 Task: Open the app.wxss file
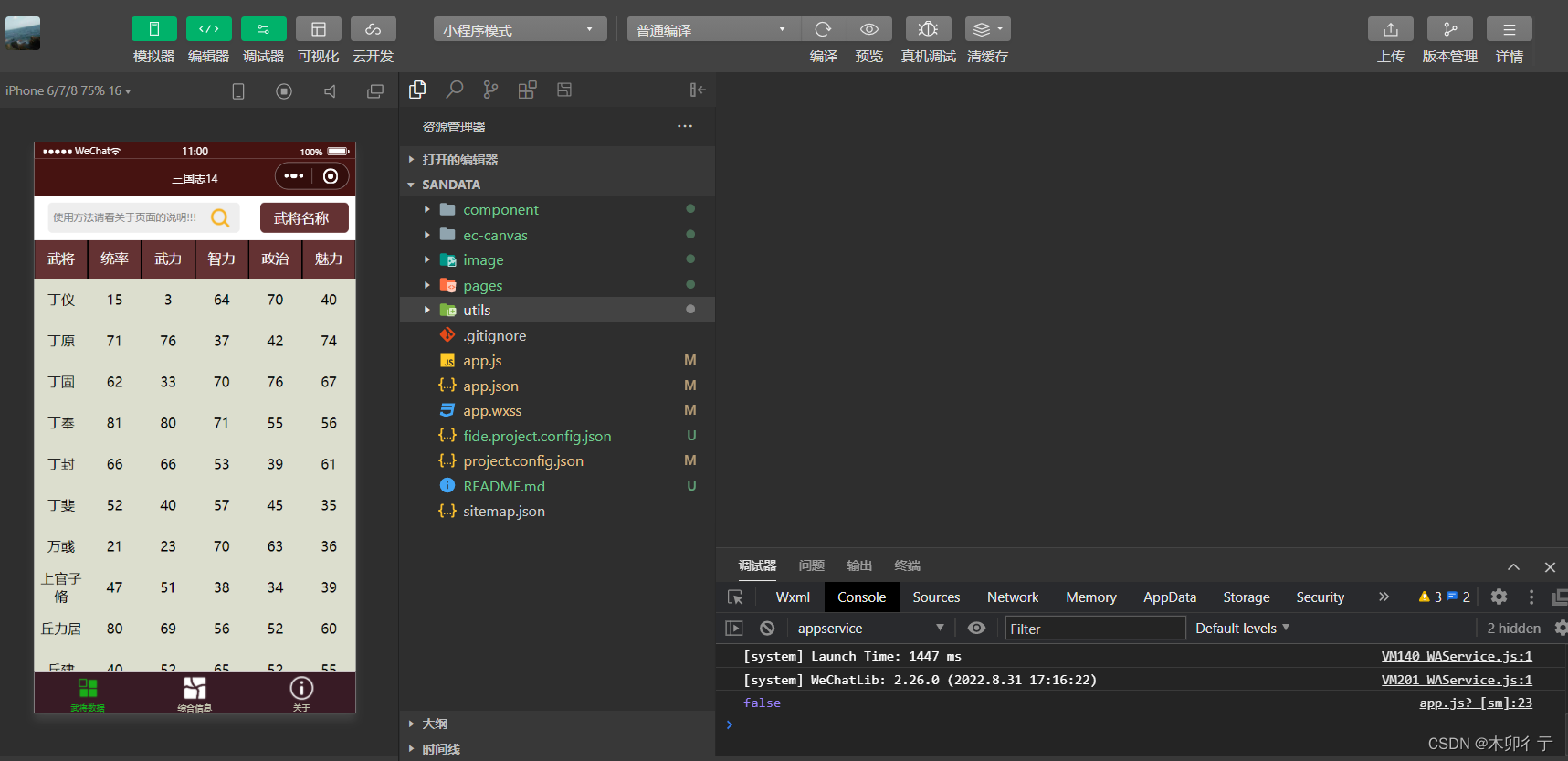click(557, 410)
